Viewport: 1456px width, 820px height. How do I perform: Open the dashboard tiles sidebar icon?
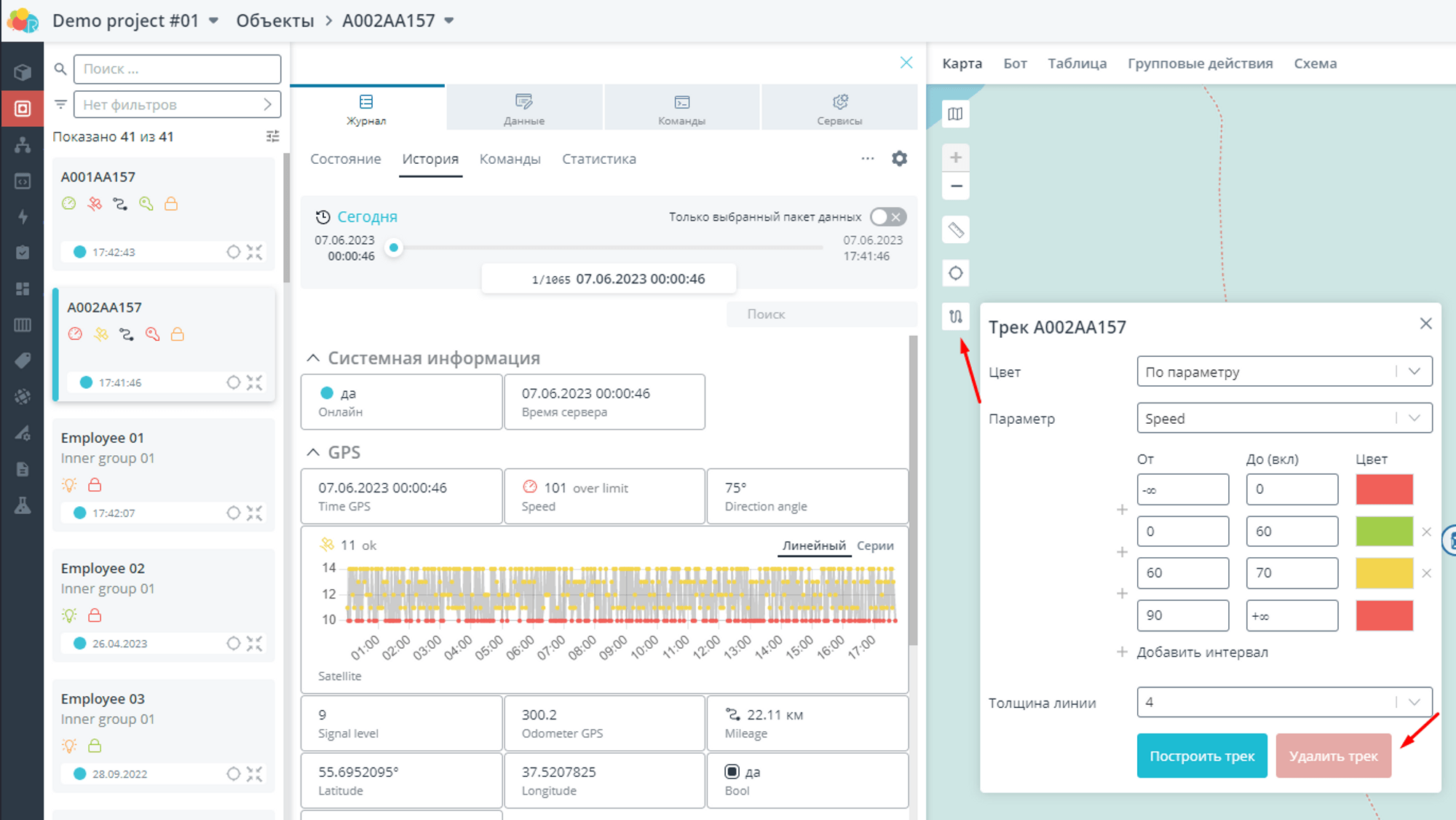coord(23,289)
